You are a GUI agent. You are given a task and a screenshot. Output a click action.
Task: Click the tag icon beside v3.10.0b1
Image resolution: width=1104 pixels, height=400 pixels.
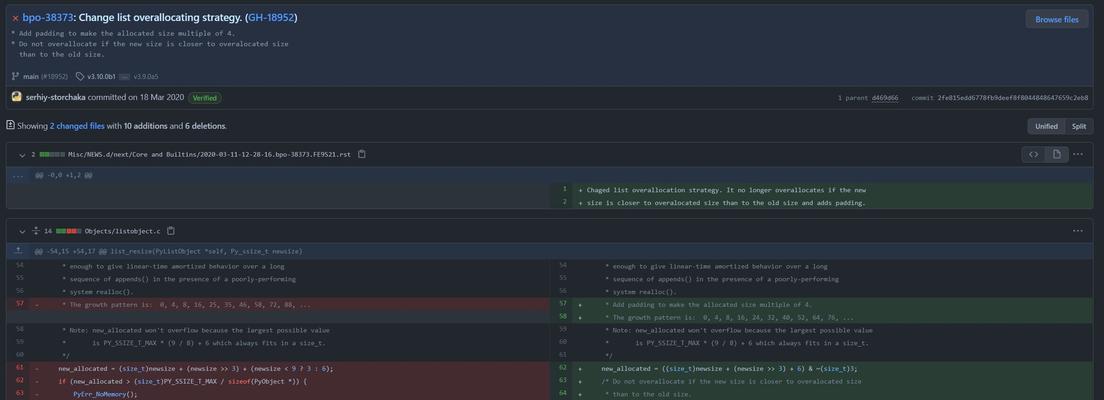click(80, 76)
